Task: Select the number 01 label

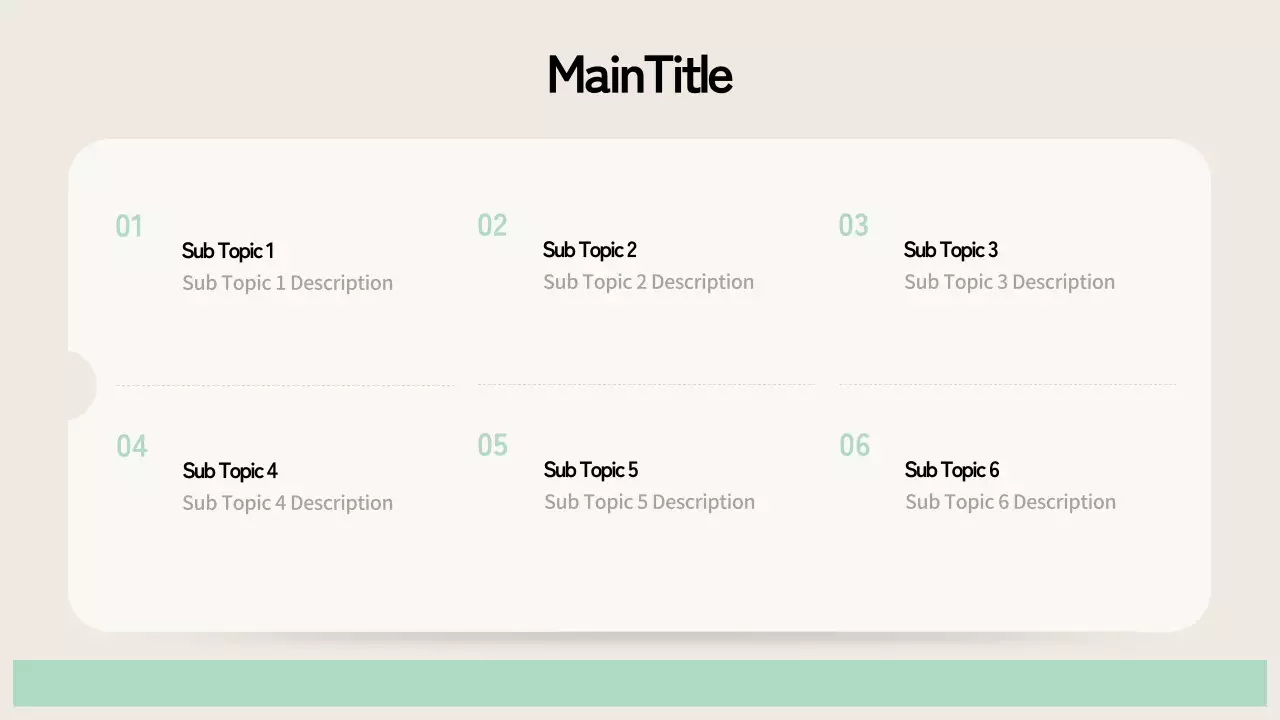Action: point(129,227)
